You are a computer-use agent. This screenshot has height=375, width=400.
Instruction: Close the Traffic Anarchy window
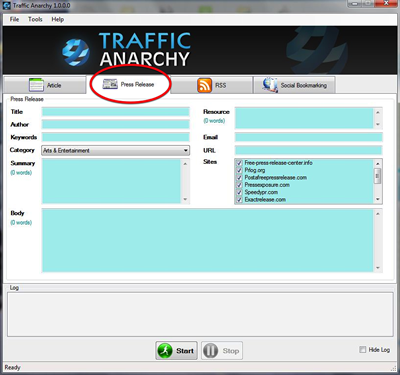[386, 3]
